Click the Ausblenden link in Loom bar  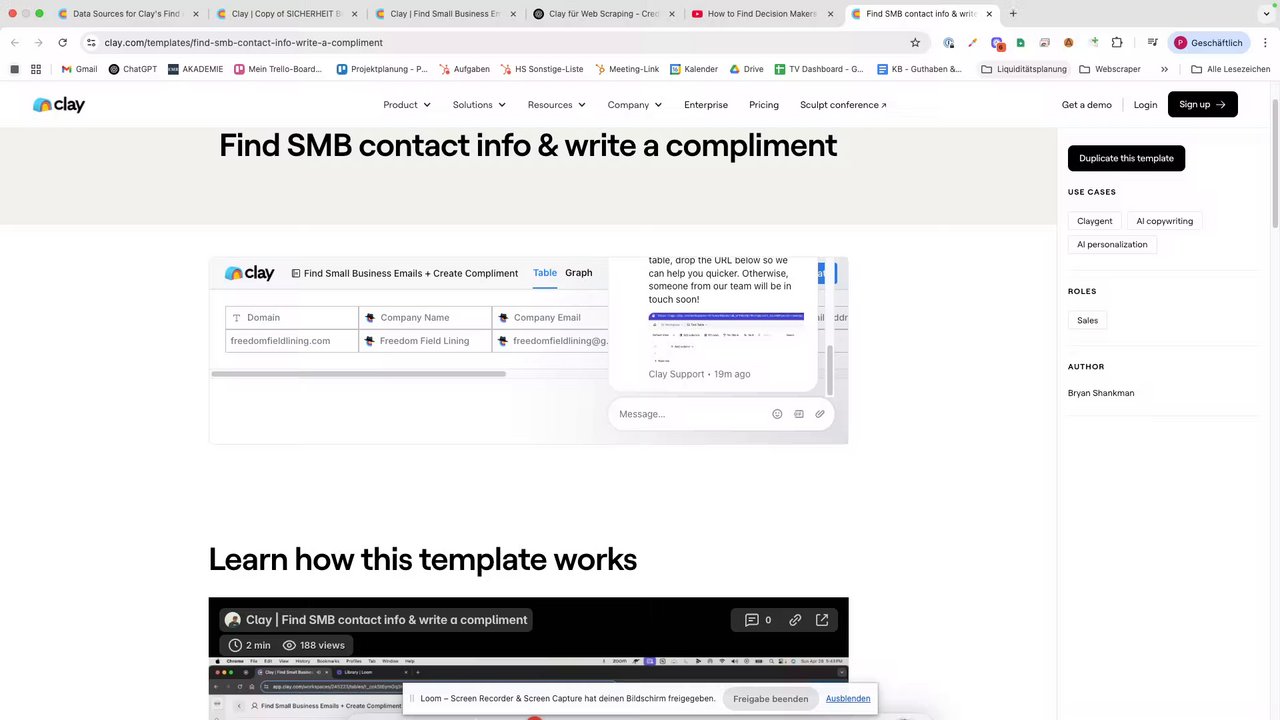[848, 699]
